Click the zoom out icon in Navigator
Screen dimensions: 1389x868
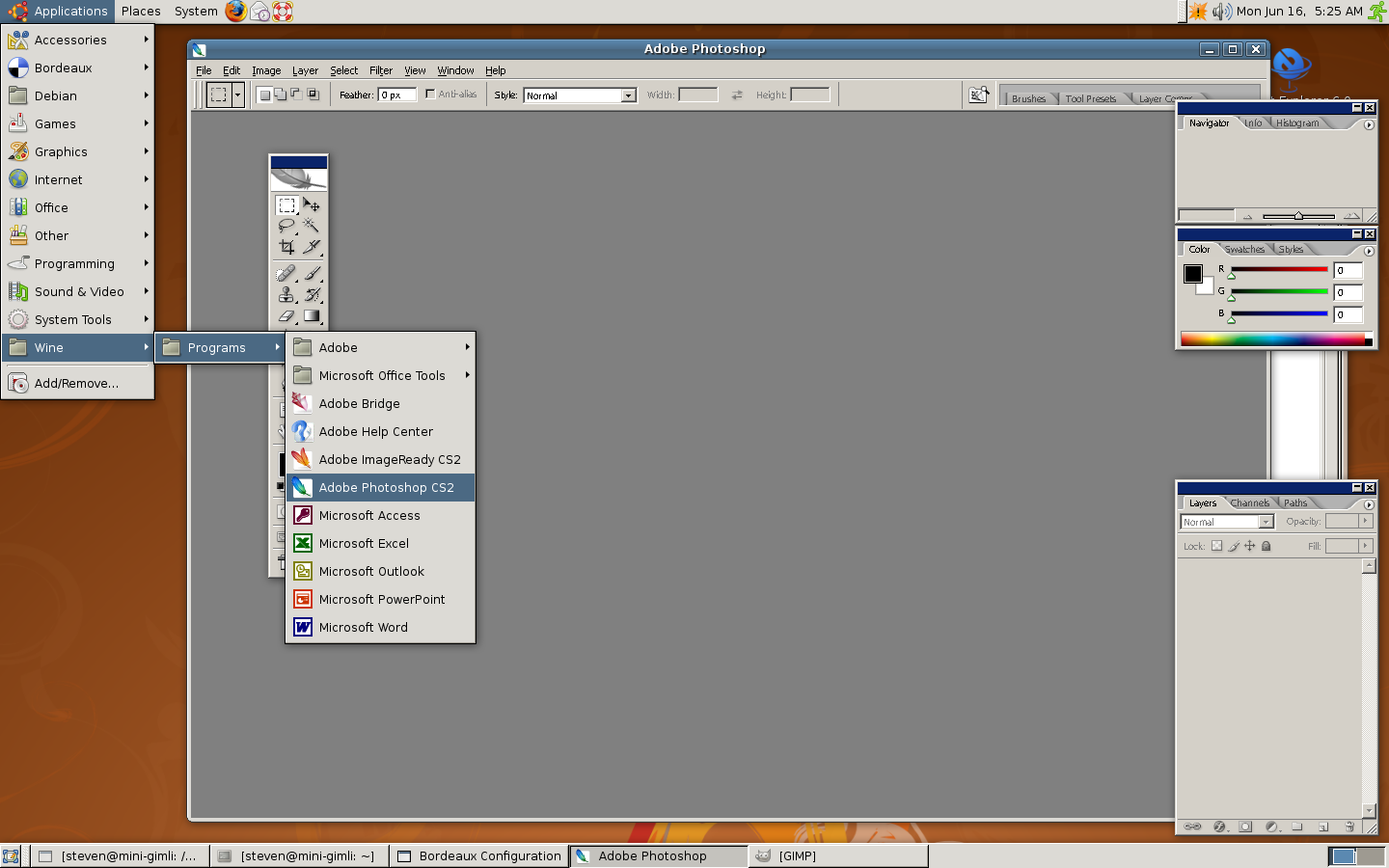[1247, 217]
